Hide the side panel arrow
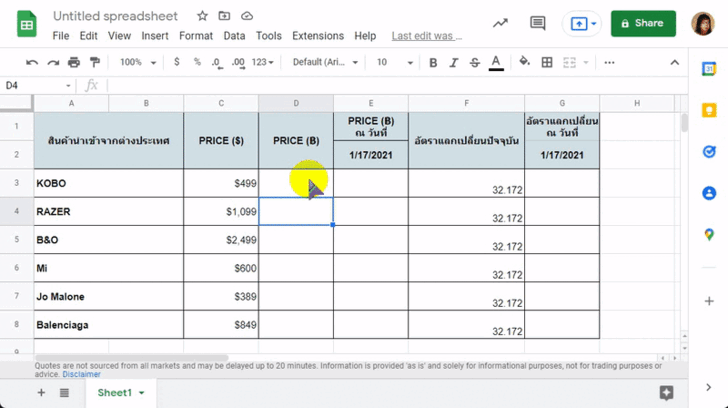 (708, 387)
